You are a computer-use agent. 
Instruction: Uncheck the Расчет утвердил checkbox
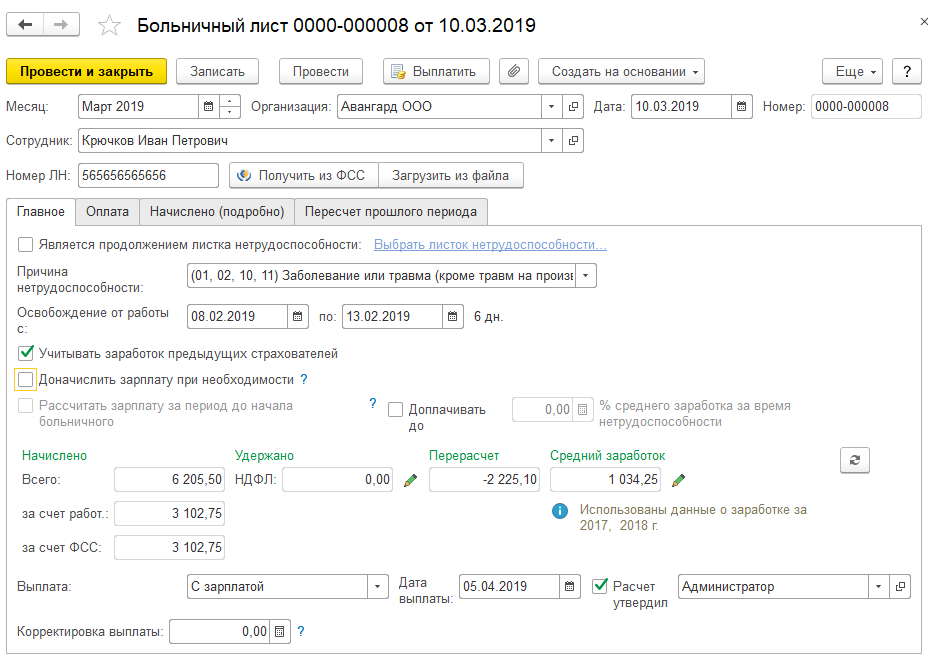tap(601, 586)
